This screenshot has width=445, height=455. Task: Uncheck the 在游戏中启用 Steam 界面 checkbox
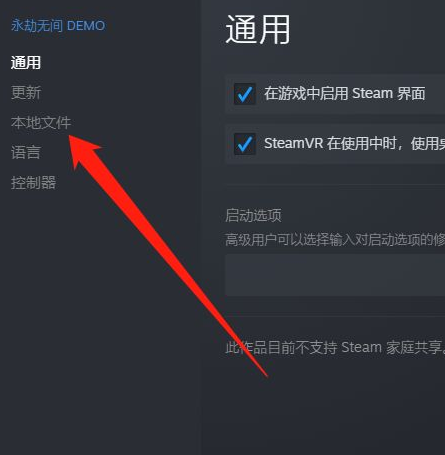[245, 94]
